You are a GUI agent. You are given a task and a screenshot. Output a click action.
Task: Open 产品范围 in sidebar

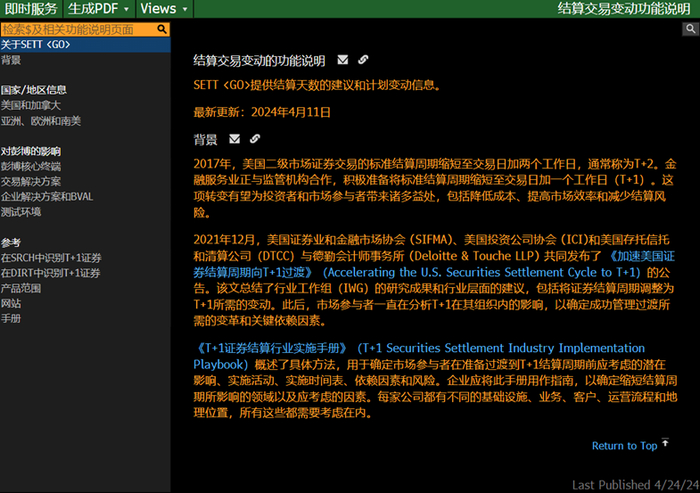[x=21, y=288]
